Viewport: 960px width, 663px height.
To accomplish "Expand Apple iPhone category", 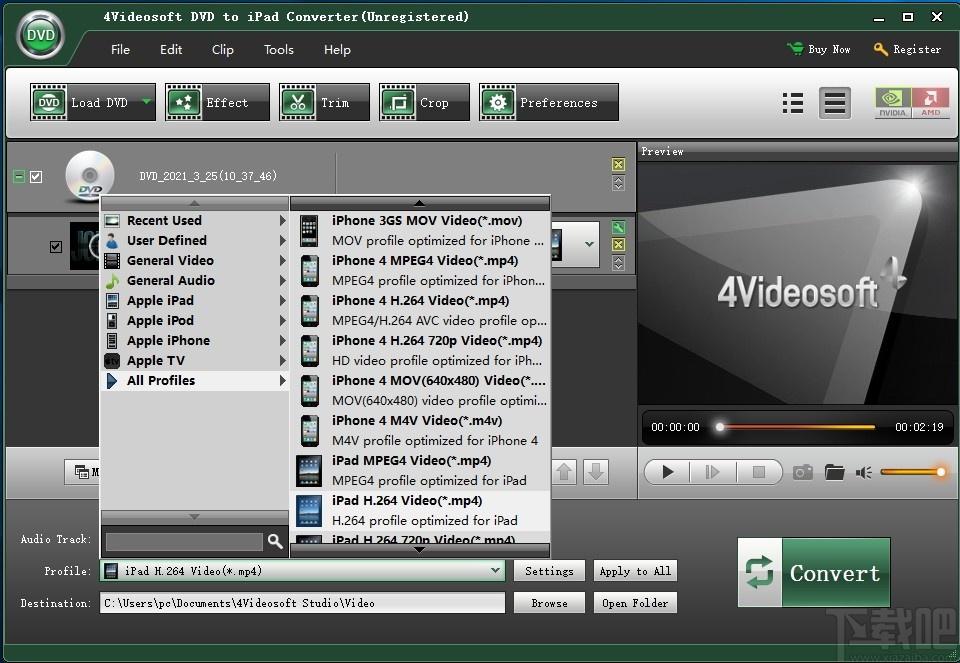I will (195, 340).
